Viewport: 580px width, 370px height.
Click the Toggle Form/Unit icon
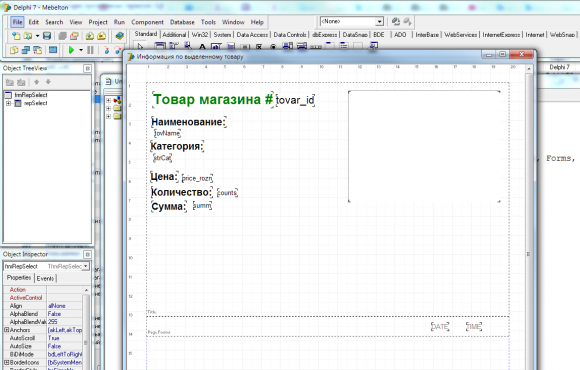coord(37,50)
